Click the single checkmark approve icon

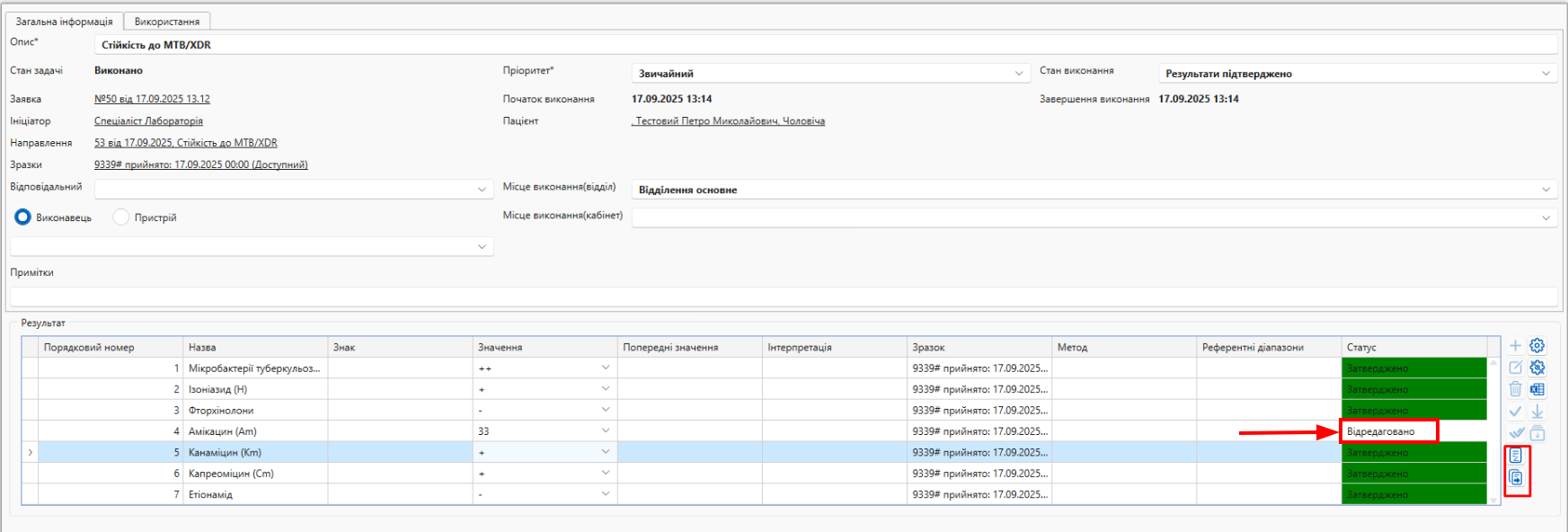coord(1515,412)
